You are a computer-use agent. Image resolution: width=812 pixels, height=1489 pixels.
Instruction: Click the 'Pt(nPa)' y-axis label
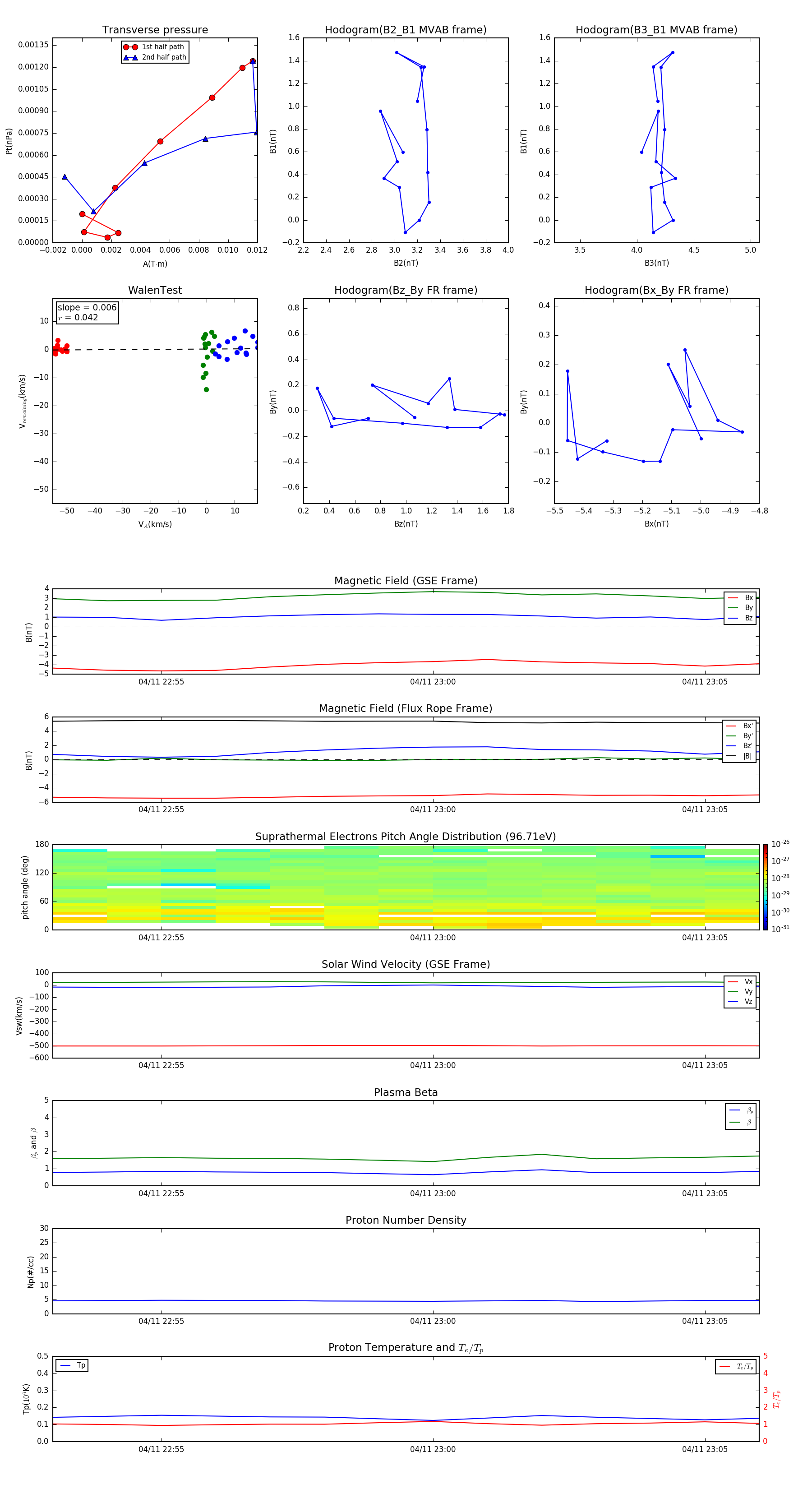coord(9,140)
